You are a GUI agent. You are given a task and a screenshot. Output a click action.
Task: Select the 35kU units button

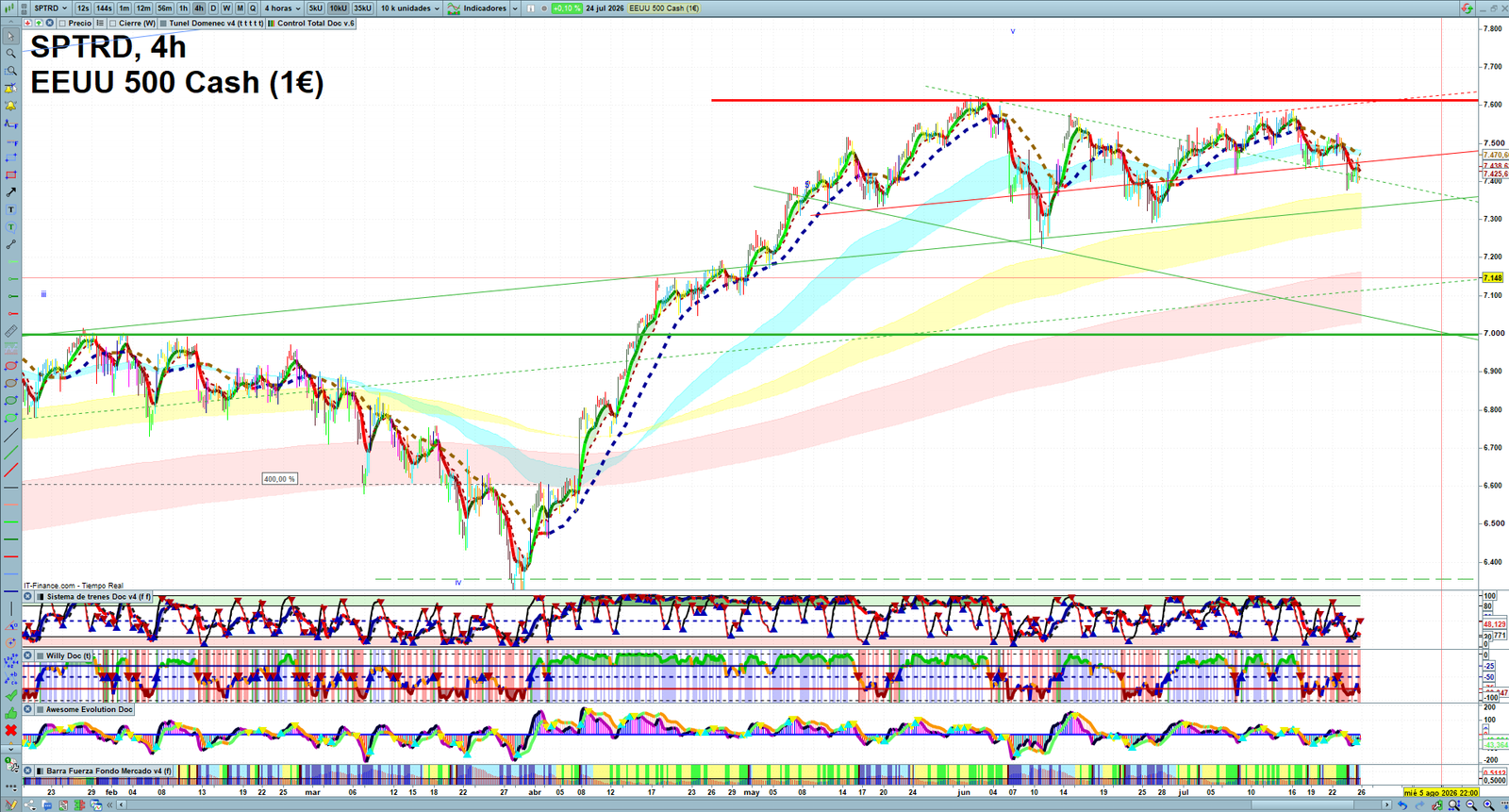point(362,8)
